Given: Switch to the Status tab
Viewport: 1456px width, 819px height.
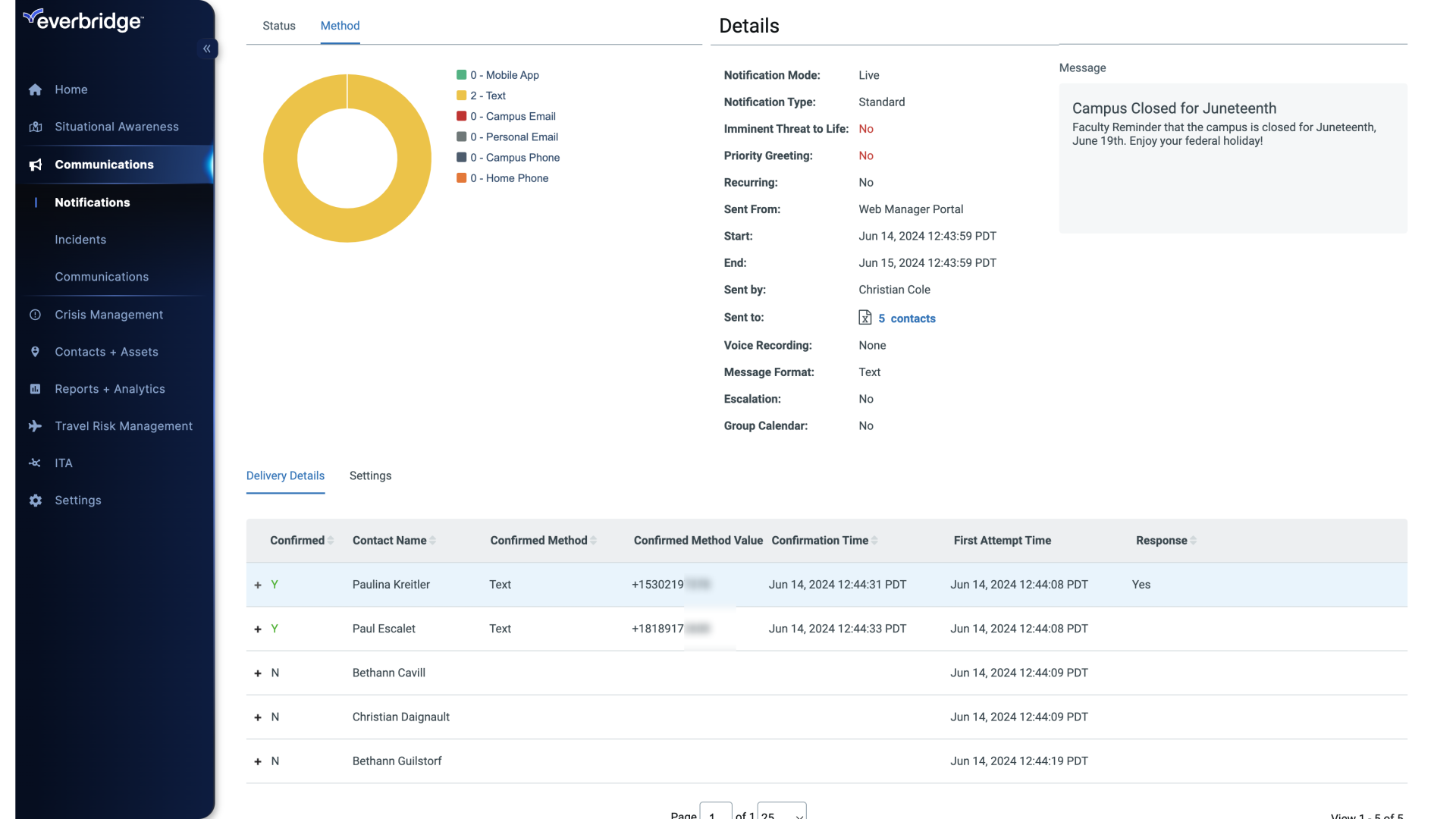Looking at the screenshot, I should coord(279,25).
